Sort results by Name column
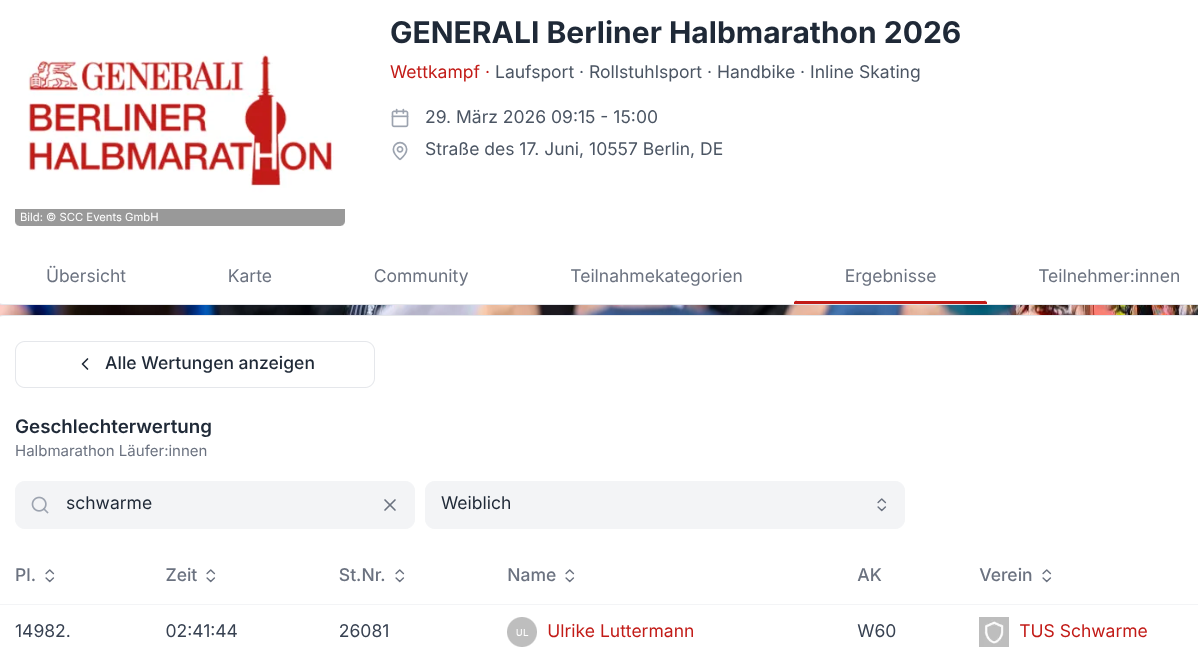Screen dimensions: 1198x665 pos(541,576)
